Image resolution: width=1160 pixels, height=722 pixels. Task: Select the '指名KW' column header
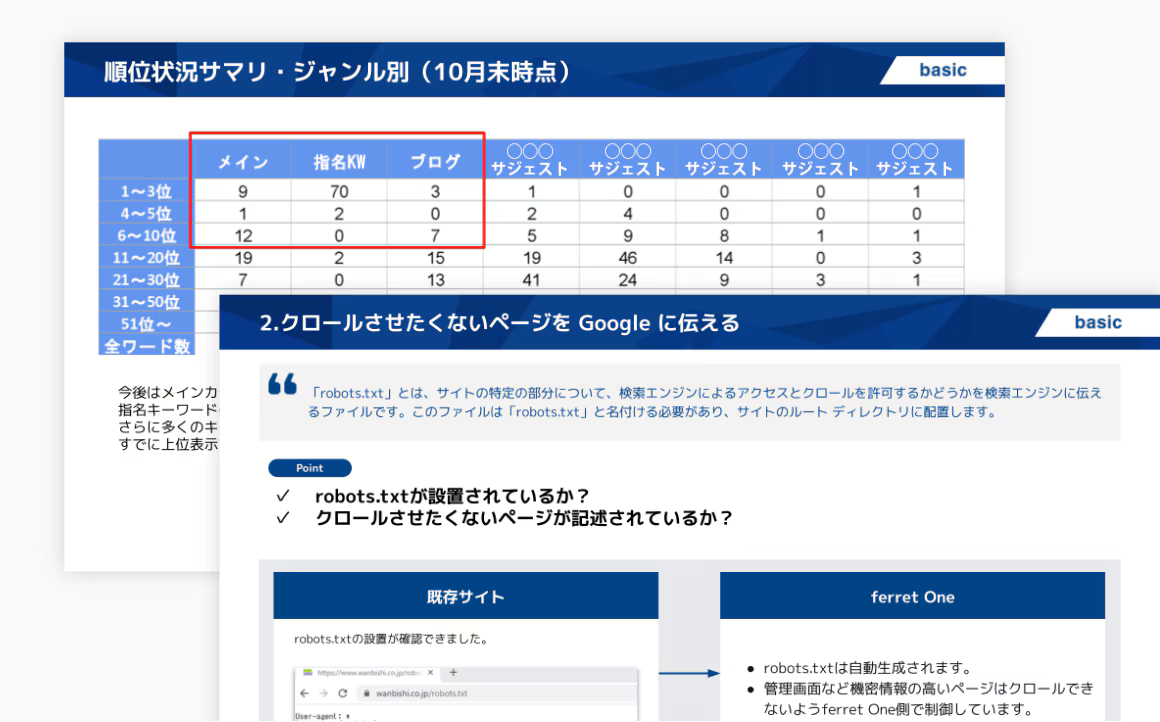pyautogui.click(x=341, y=162)
